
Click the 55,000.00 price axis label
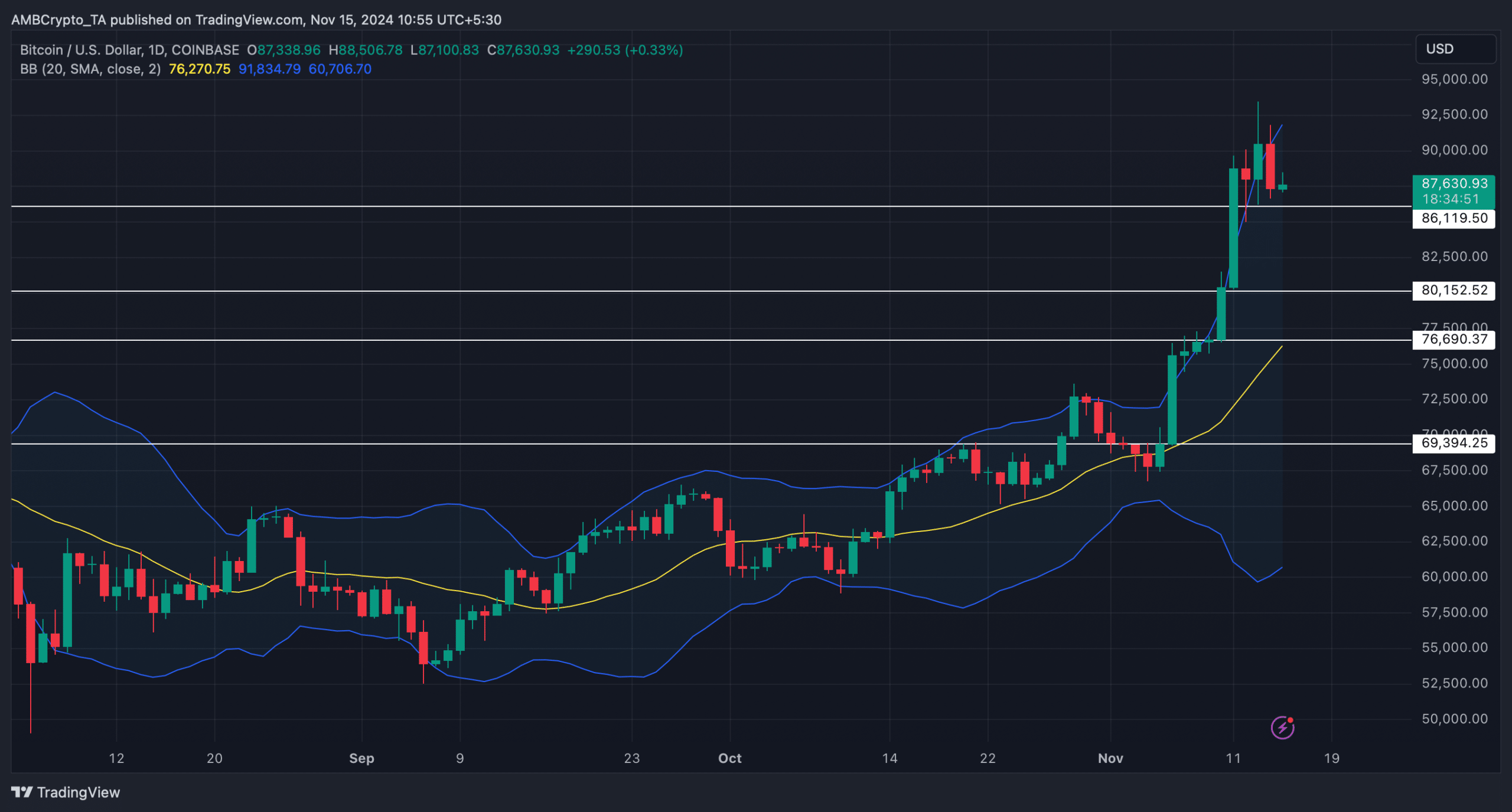tap(1455, 648)
